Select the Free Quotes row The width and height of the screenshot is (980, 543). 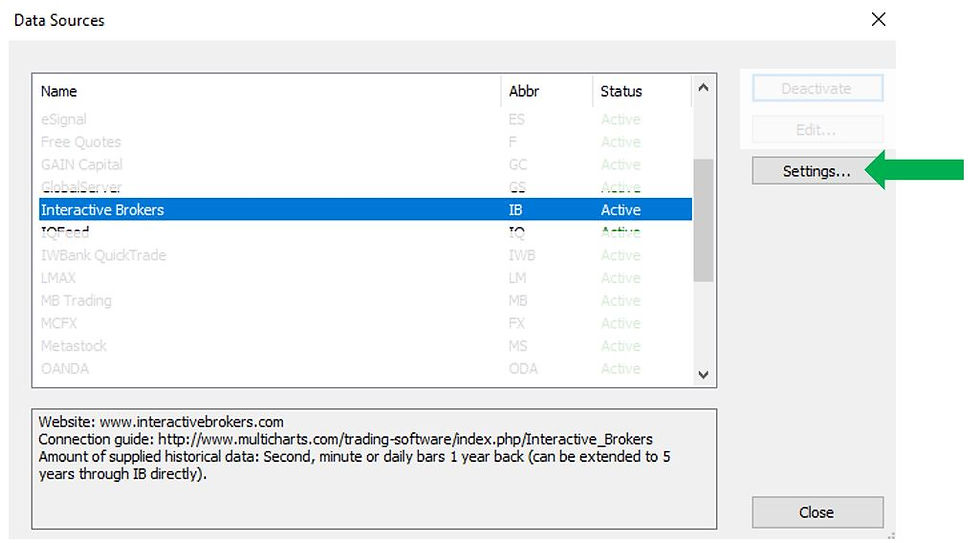365,142
